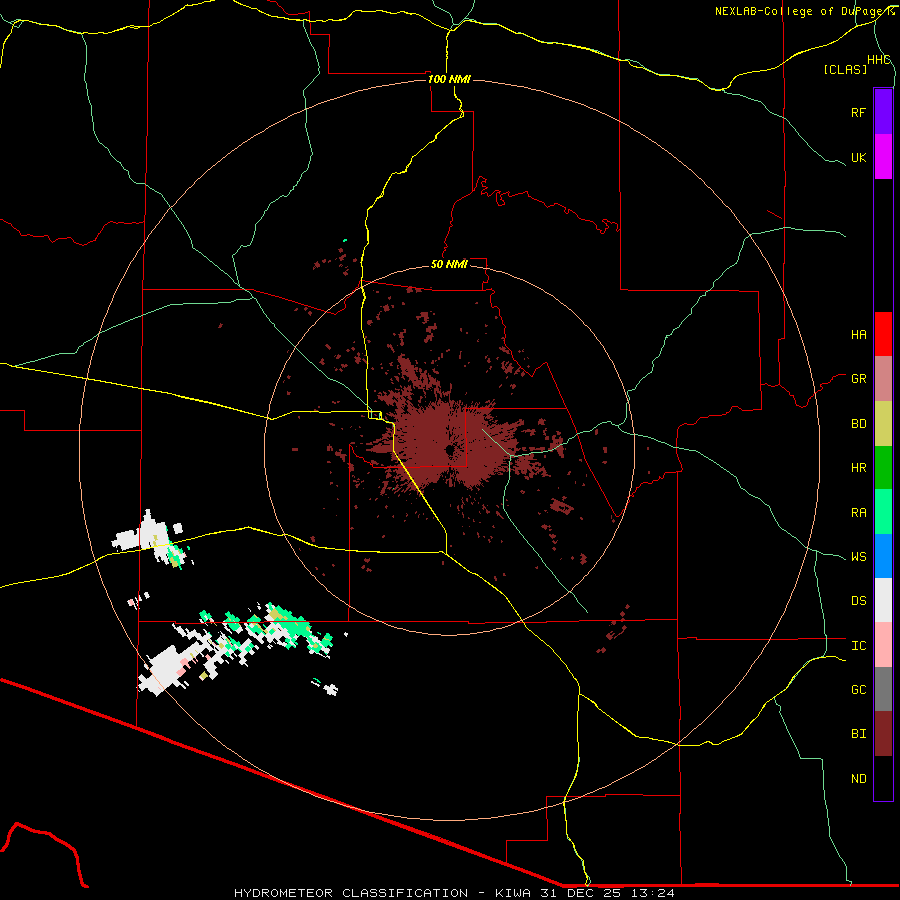Click the UK legend label

pos(858,157)
